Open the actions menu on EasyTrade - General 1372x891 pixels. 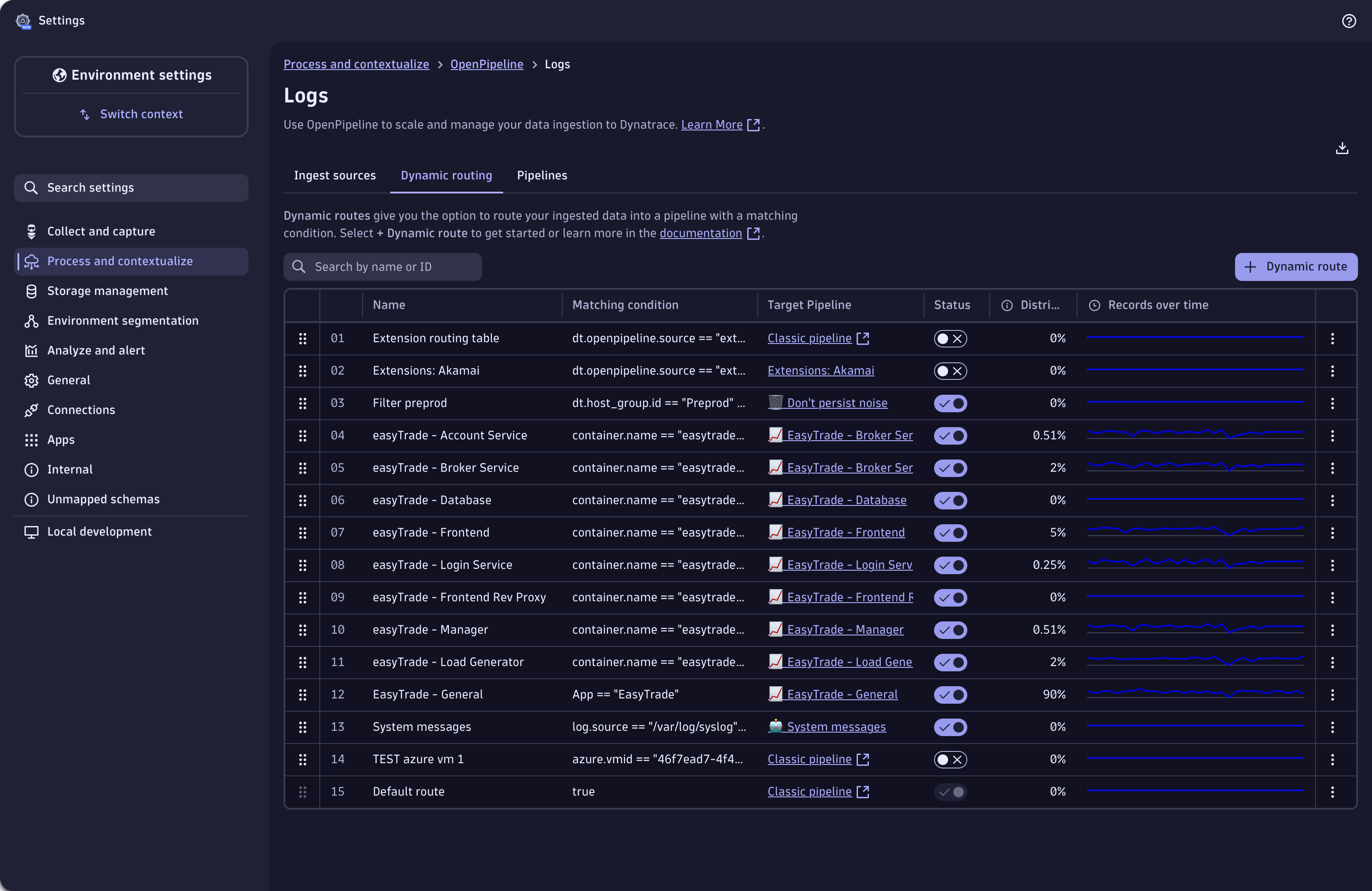pyautogui.click(x=1333, y=695)
